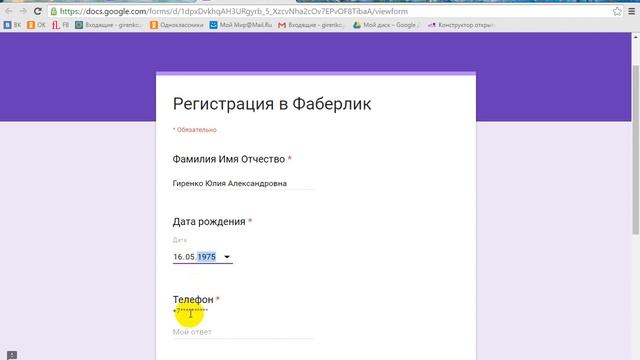The width and height of the screenshot is (640, 360).
Task: Open the Одноклассники bookmark
Action: tap(177, 25)
